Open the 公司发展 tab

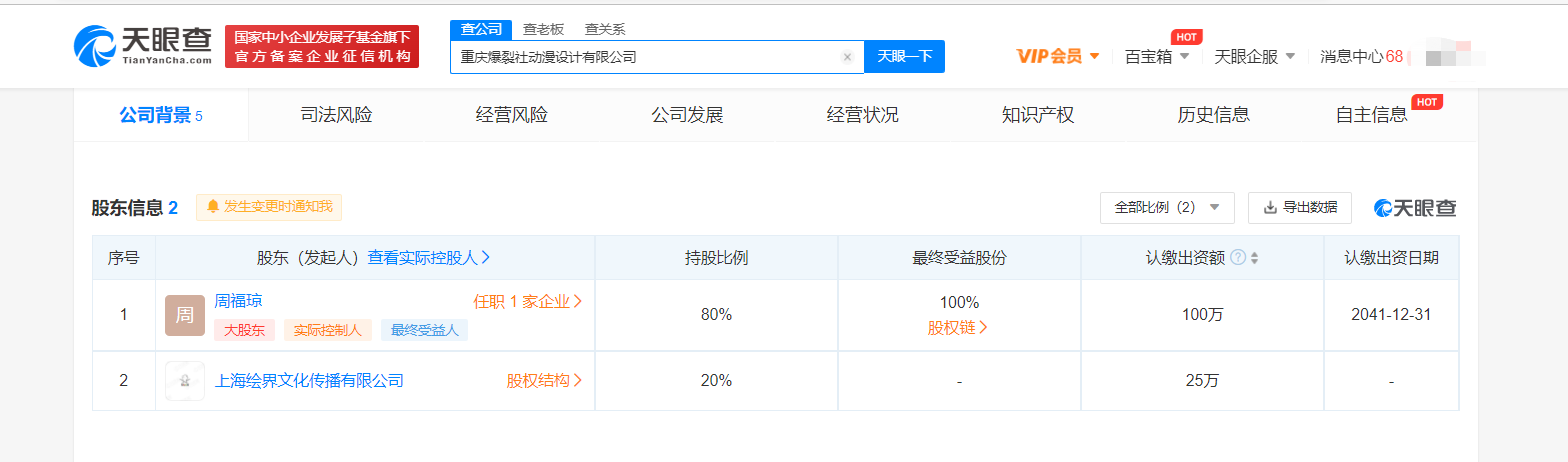(687, 115)
